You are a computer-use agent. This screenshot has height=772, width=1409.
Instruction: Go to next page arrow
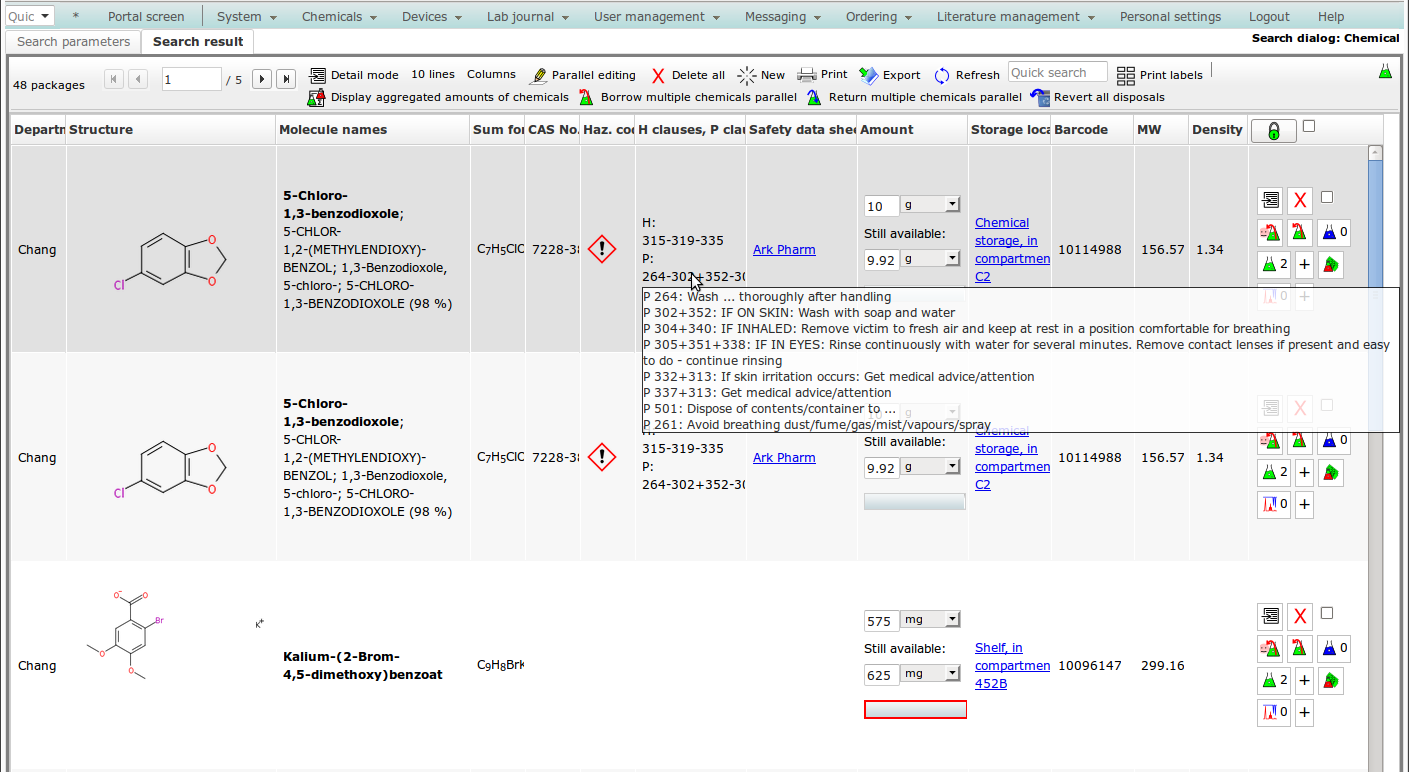click(x=262, y=79)
